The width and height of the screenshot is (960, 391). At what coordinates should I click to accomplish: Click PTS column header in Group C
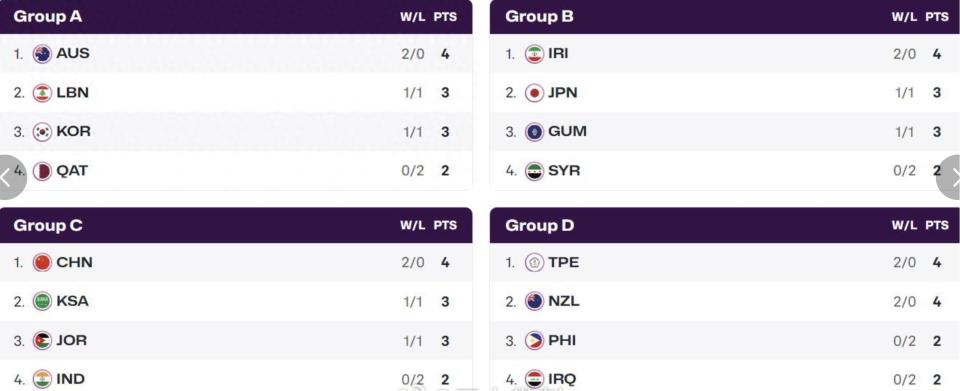445,226
